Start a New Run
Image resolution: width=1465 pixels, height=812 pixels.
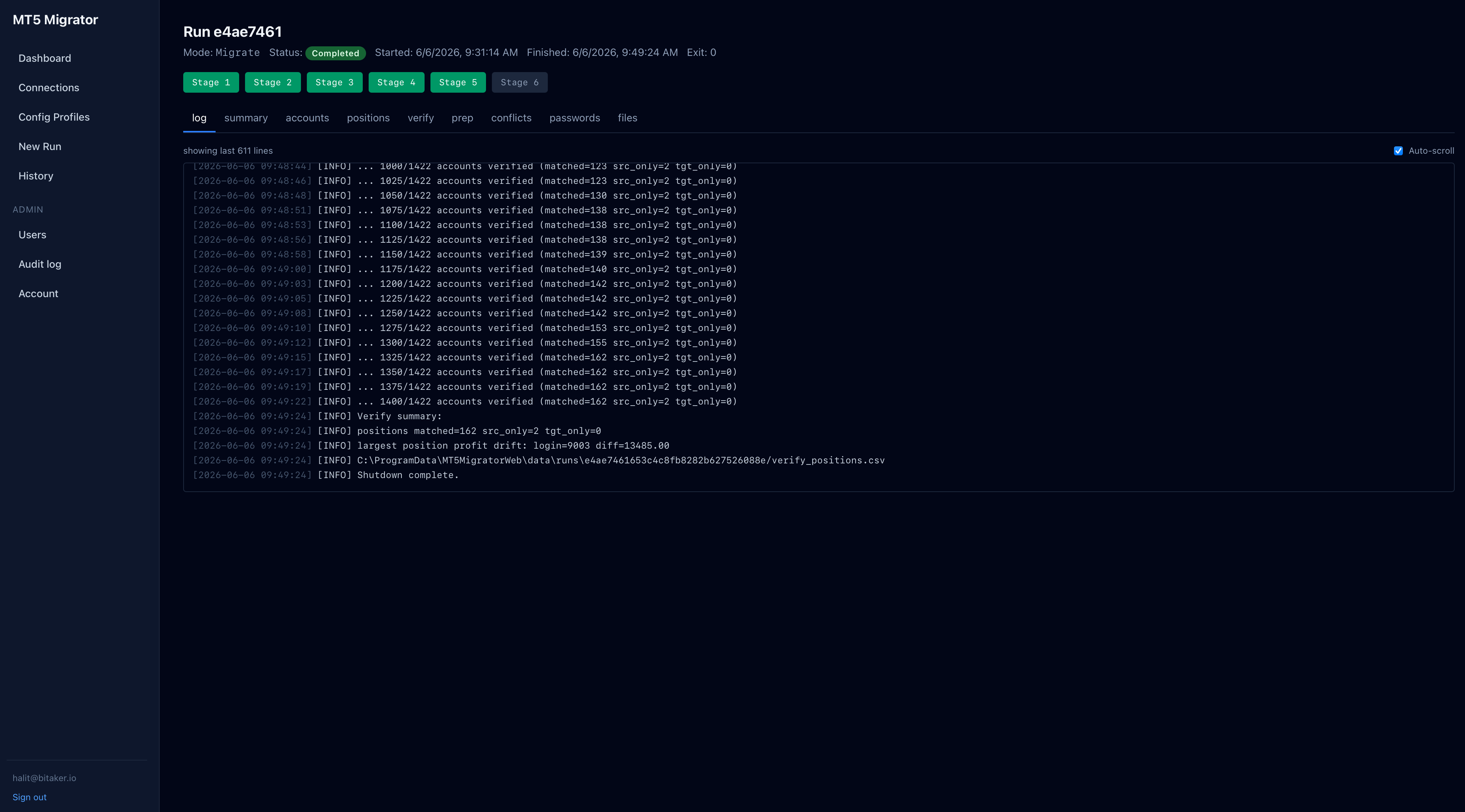40,146
